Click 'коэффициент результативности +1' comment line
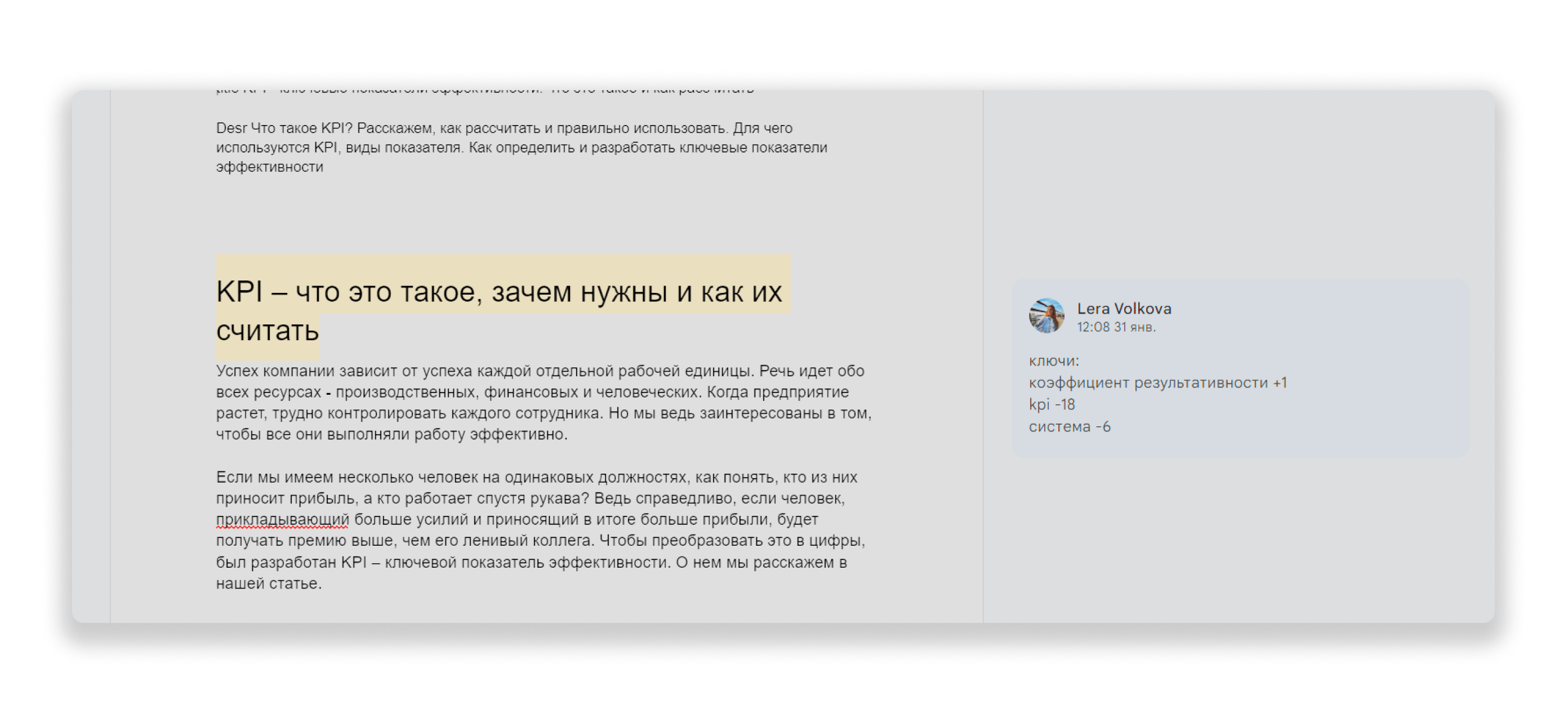Image resolution: width=1568 pixels, height=713 pixels. (1157, 383)
